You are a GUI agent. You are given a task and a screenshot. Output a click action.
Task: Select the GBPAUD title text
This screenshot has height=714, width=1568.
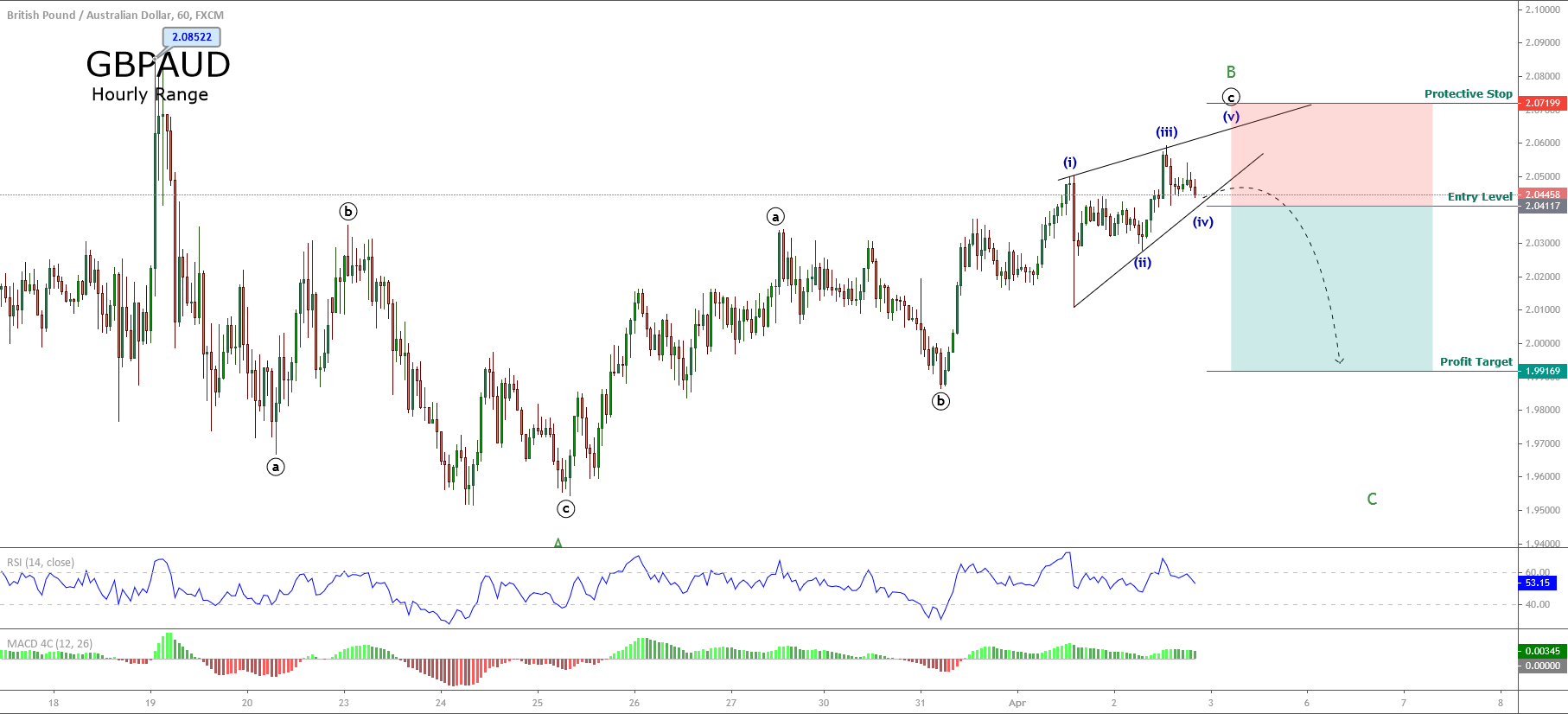click(158, 65)
